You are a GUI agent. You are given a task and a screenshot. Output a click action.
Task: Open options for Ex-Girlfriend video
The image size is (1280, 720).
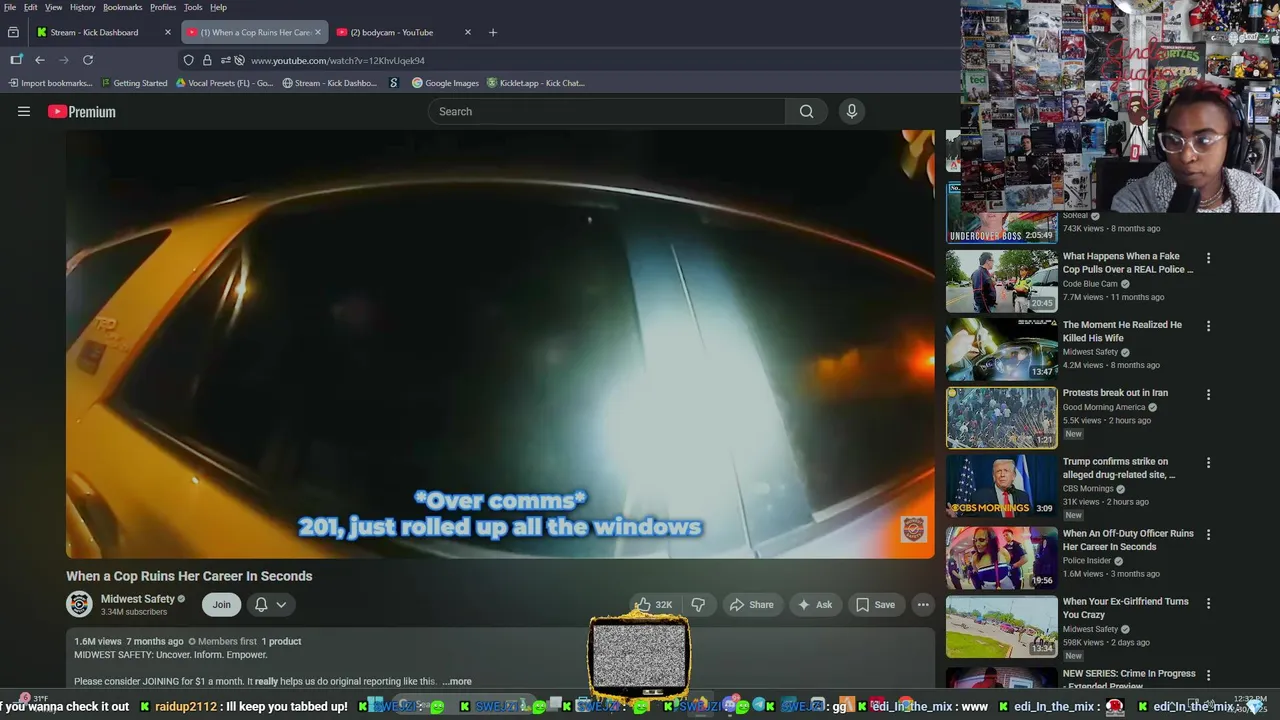pyautogui.click(x=1208, y=603)
